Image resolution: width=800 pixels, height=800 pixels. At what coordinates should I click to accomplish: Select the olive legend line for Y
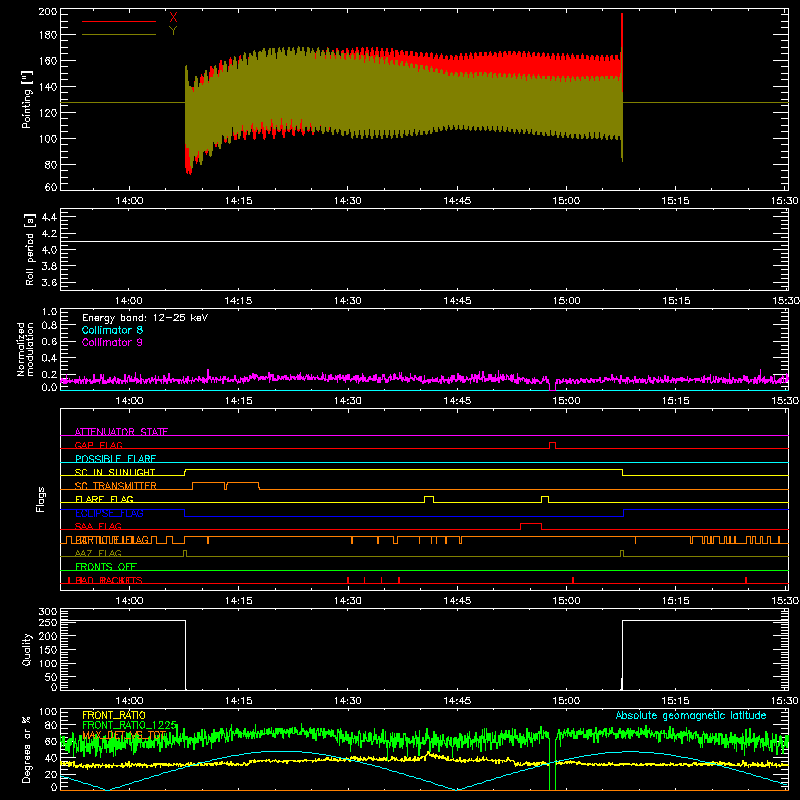click(x=119, y=35)
